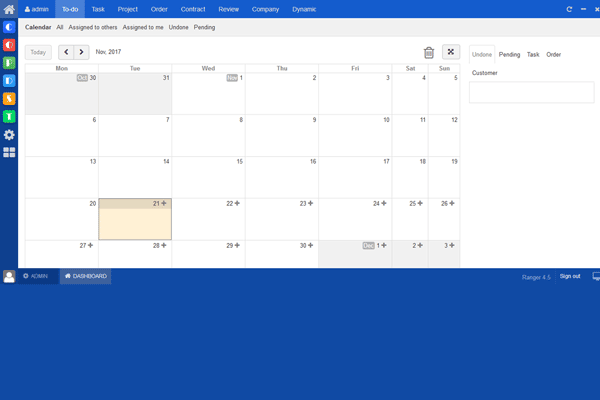This screenshot has height=400, width=600.
Task: Click the orange S app icon in the sidebar
Action: coord(9,98)
